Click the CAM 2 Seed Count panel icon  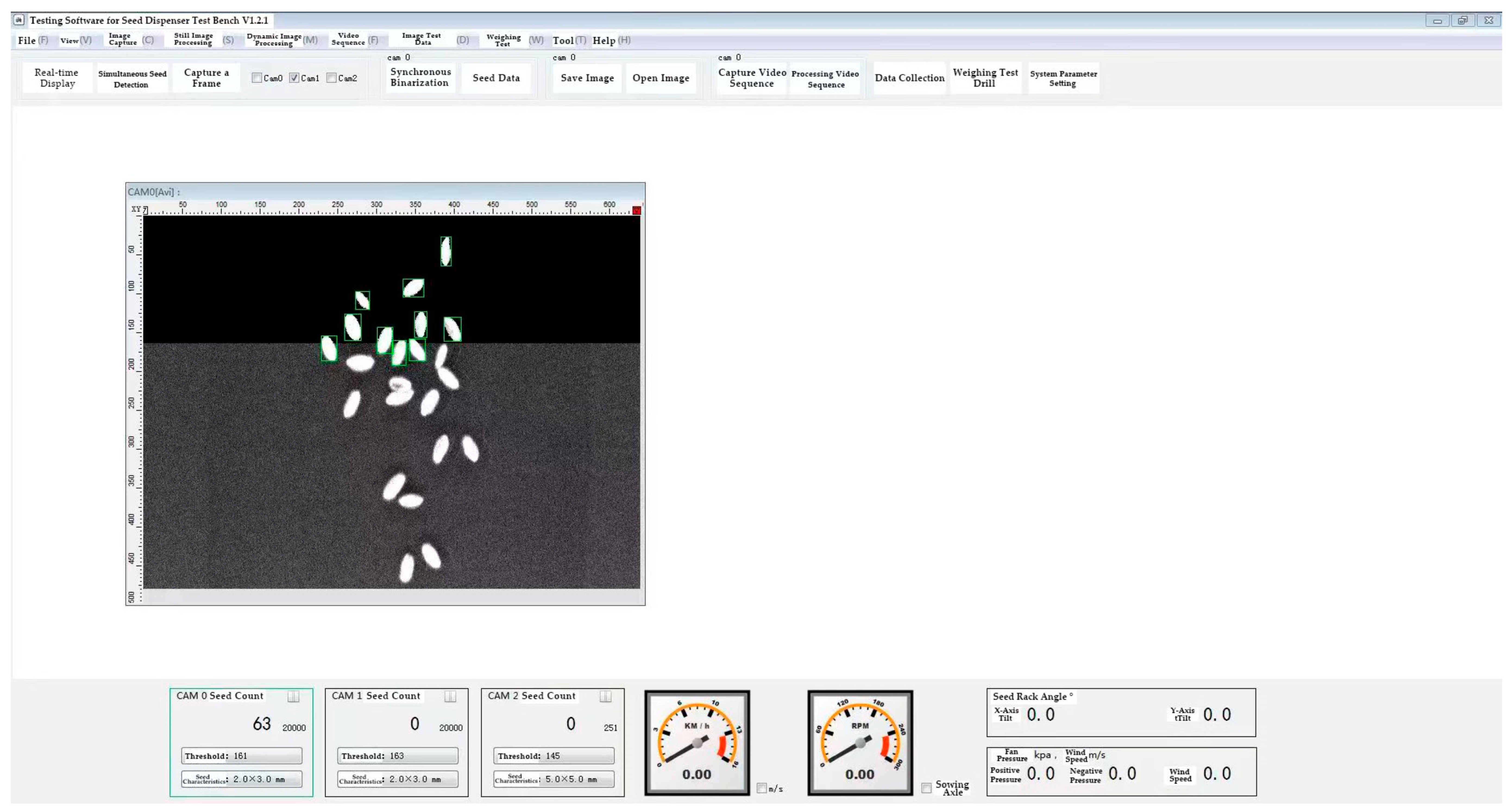(605, 696)
